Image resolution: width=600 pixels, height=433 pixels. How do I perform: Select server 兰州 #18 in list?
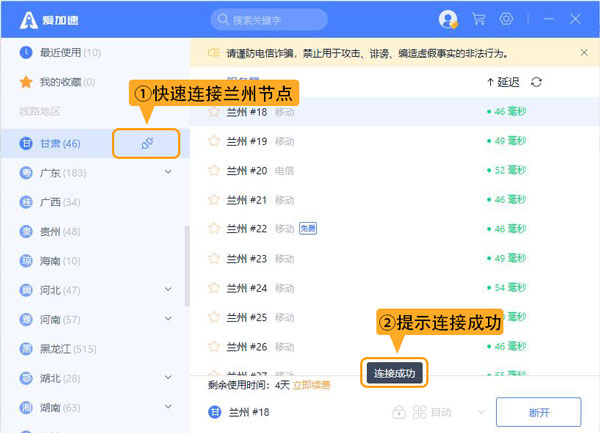point(395,112)
